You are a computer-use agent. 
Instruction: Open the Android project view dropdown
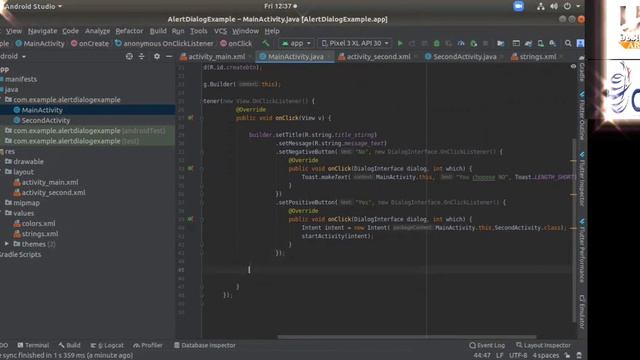click(x=13, y=56)
